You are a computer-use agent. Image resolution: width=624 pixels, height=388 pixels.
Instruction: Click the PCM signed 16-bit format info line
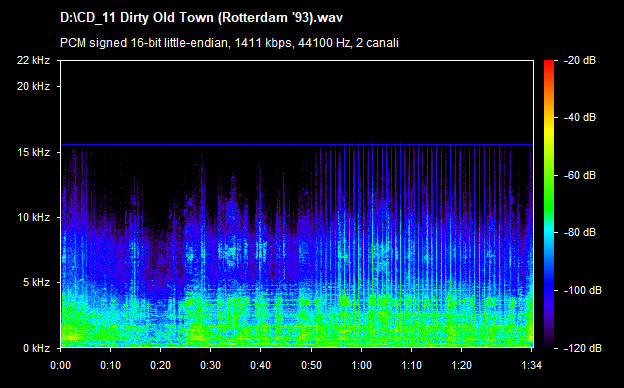(x=229, y=43)
